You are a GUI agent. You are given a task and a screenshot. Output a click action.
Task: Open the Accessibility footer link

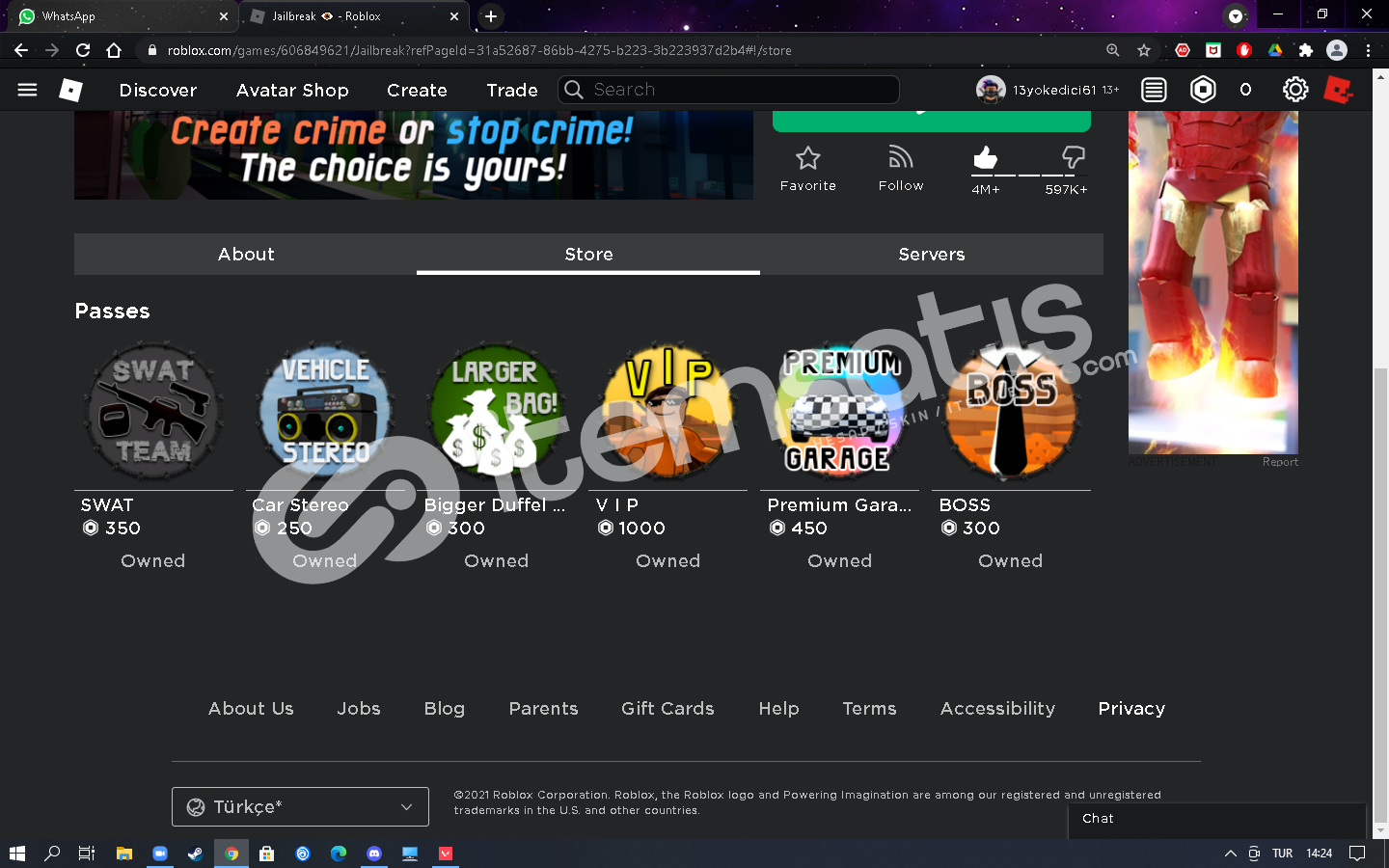(997, 709)
